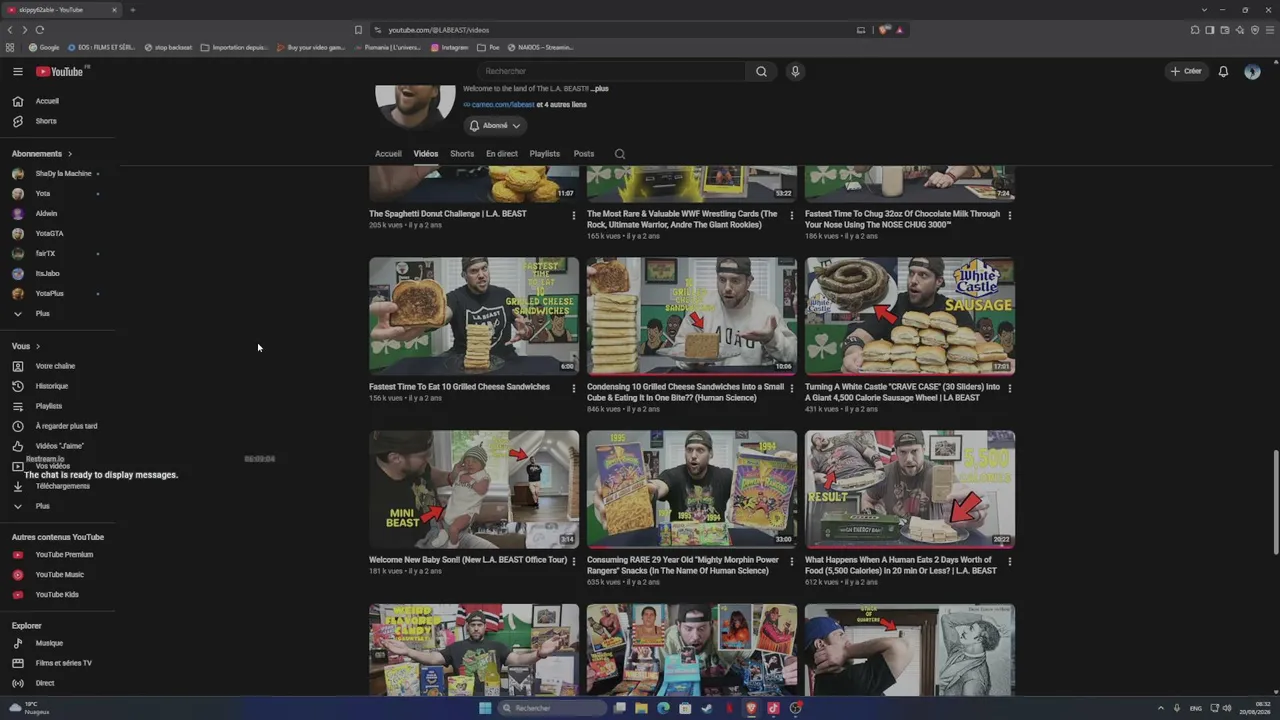This screenshot has height=720, width=1280.
Task: Open the Mini Beast baby video thumbnail
Action: [x=474, y=489]
